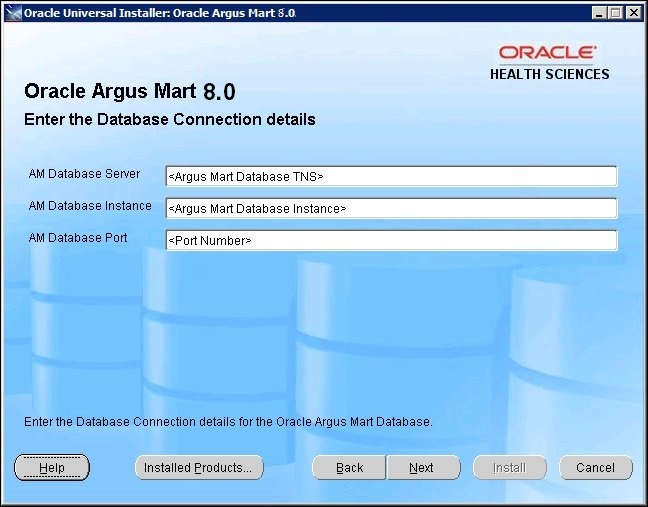Proceed with the Next button
The image size is (648, 507).
pos(423,467)
